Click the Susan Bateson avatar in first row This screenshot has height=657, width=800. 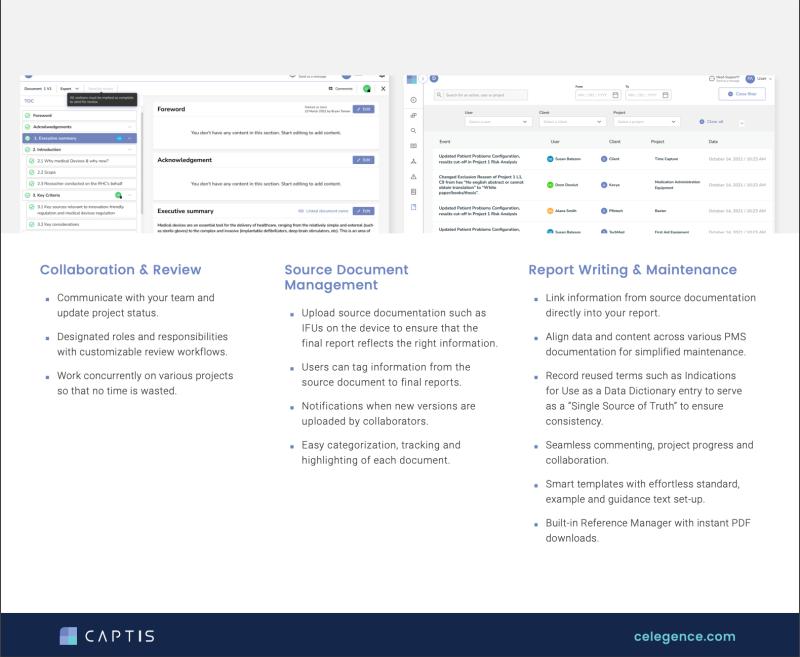[550, 159]
